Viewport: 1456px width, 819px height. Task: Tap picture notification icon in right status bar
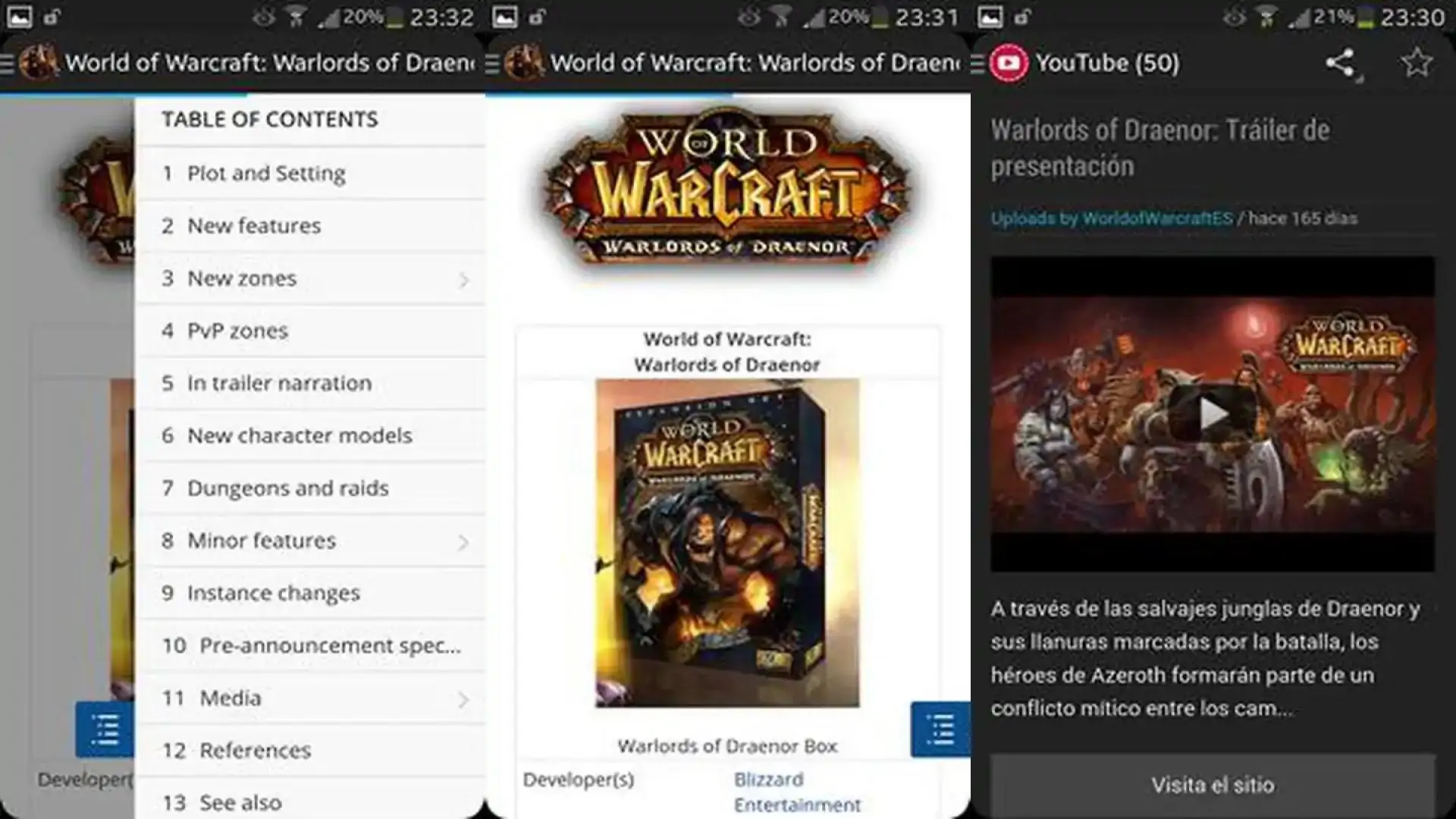pyautogui.click(x=990, y=17)
